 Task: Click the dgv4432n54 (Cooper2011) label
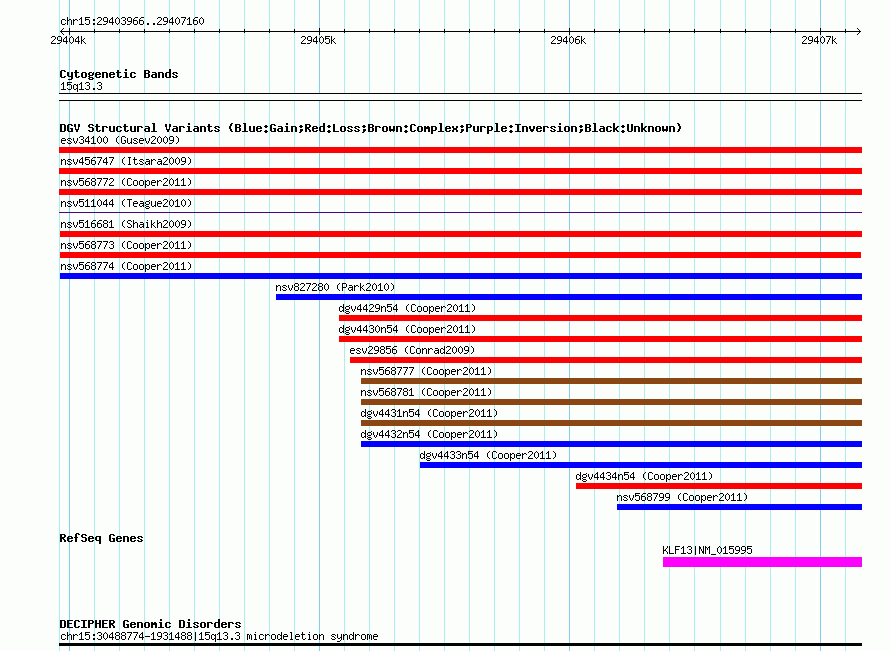429,434
